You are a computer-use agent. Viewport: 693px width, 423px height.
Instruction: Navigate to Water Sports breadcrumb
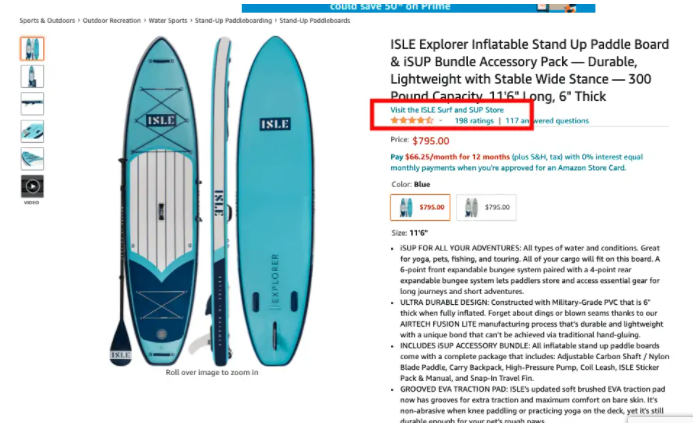click(168, 20)
